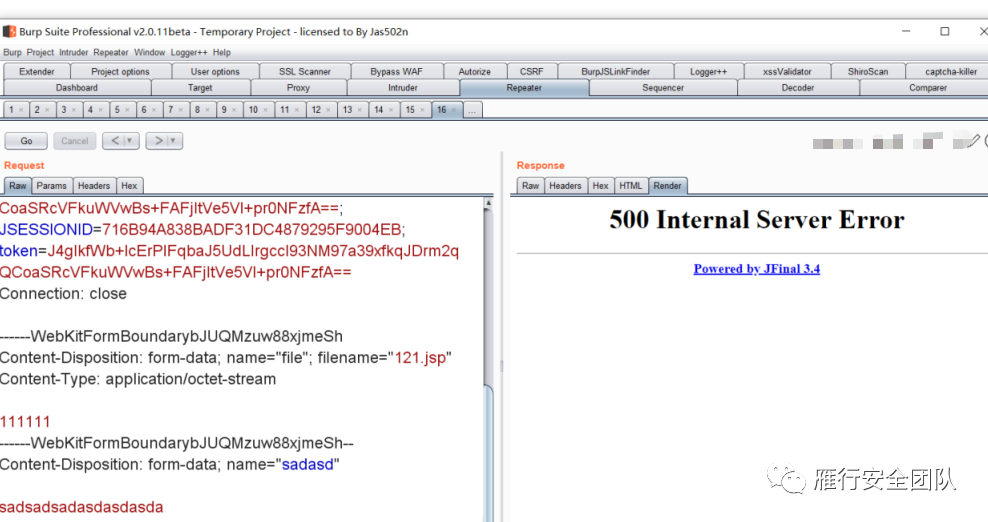
Task: Switch request view to Params tab
Action: pos(51,185)
